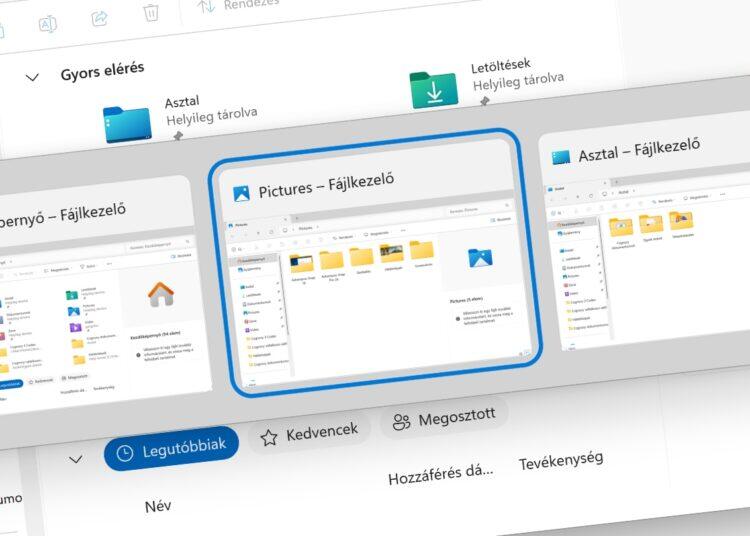Click the pin icon under Asztal
Viewport: 750px width, 536px height.
pyautogui.click(x=178, y=136)
